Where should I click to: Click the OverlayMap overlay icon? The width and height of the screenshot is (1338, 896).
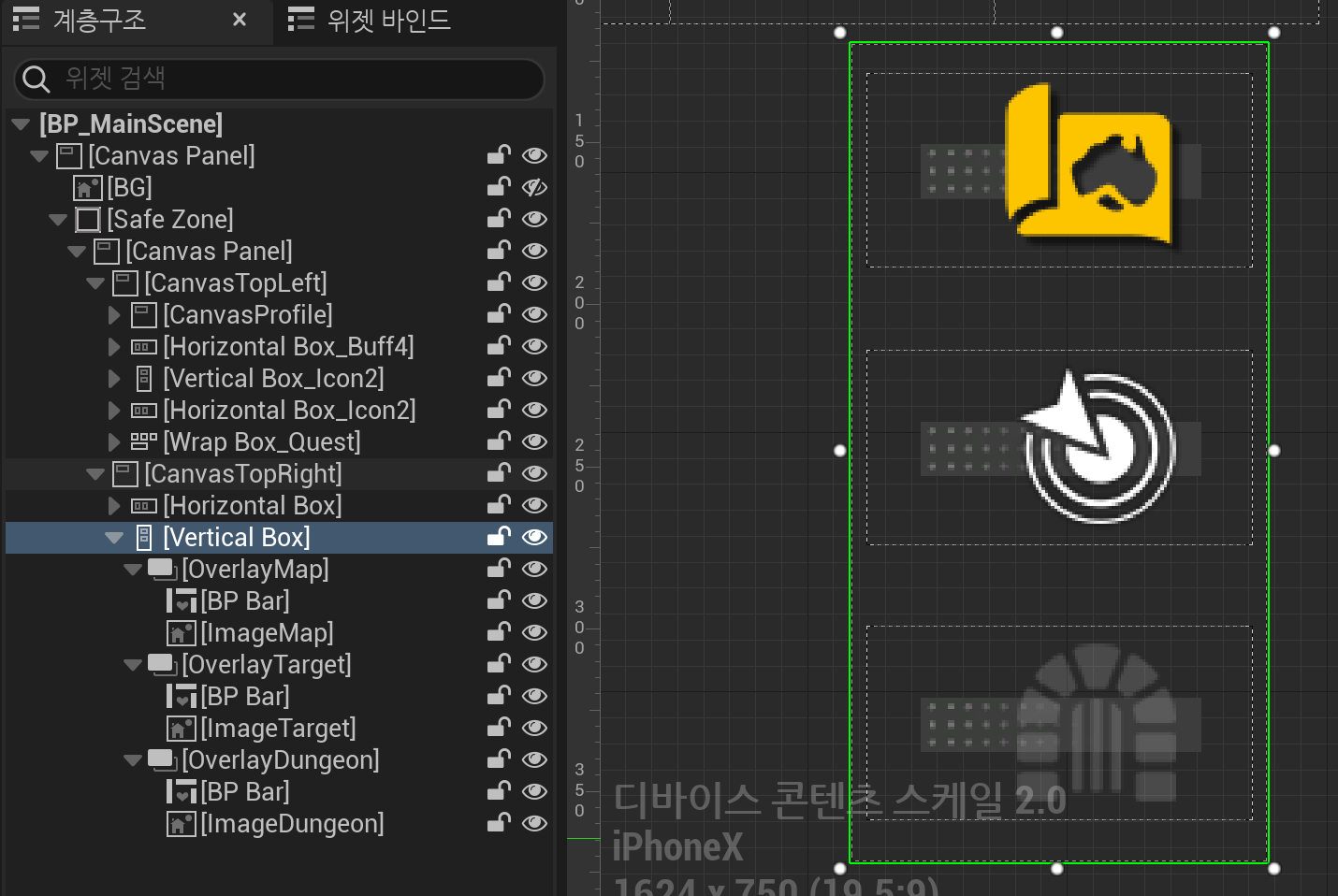pyautogui.click(x=163, y=569)
